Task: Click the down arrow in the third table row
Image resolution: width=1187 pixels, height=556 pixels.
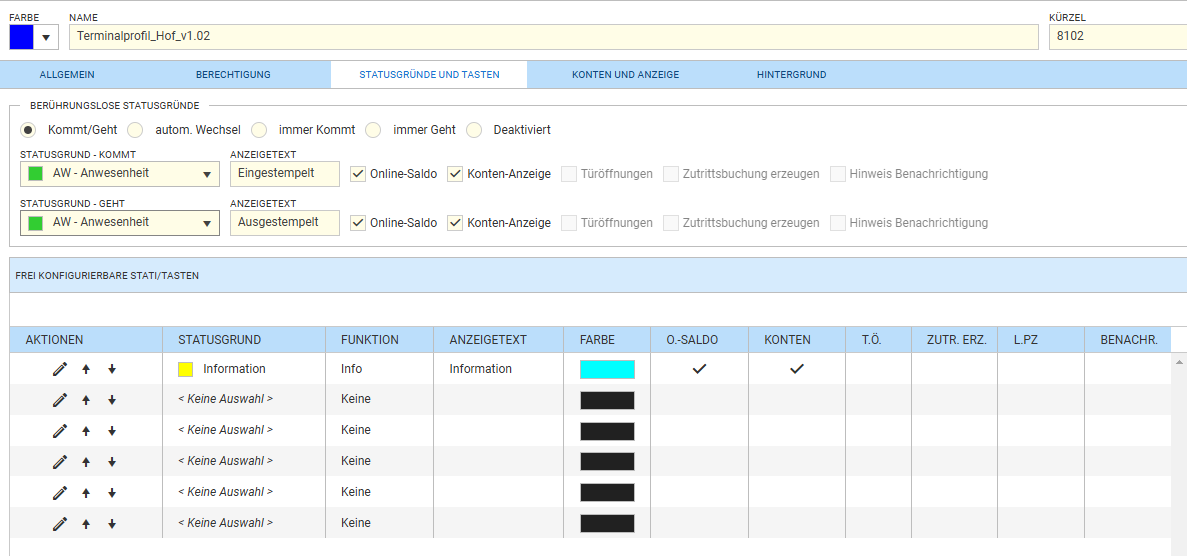Action: pyautogui.click(x=112, y=430)
